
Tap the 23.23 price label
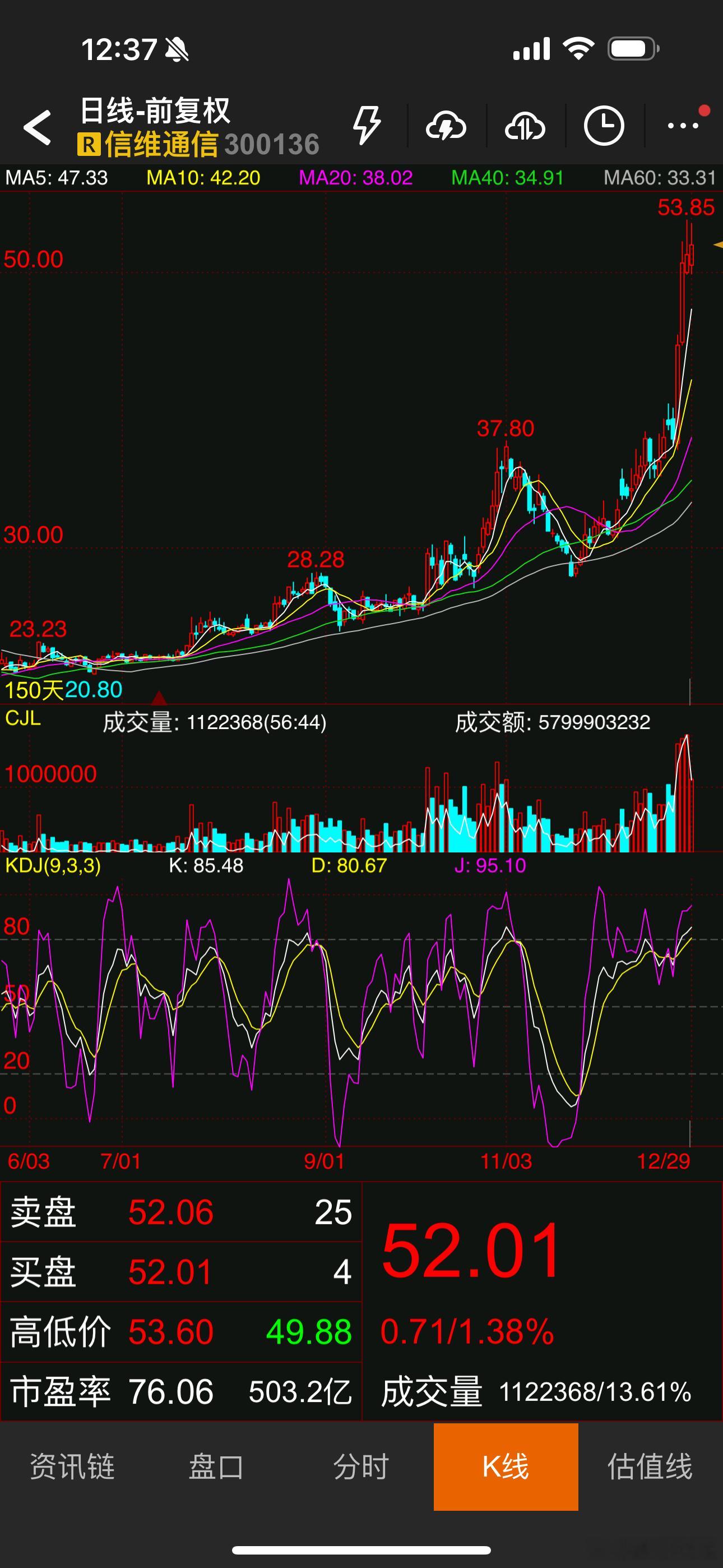click(38, 629)
